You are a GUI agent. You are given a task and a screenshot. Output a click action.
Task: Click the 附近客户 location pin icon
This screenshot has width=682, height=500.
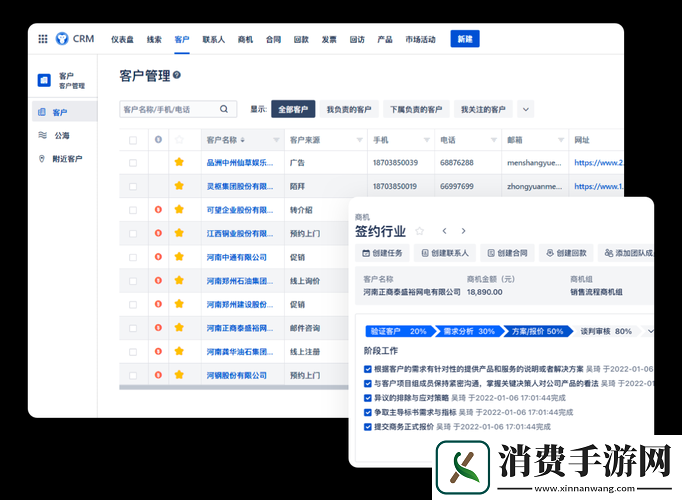click(x=42, y=159)
